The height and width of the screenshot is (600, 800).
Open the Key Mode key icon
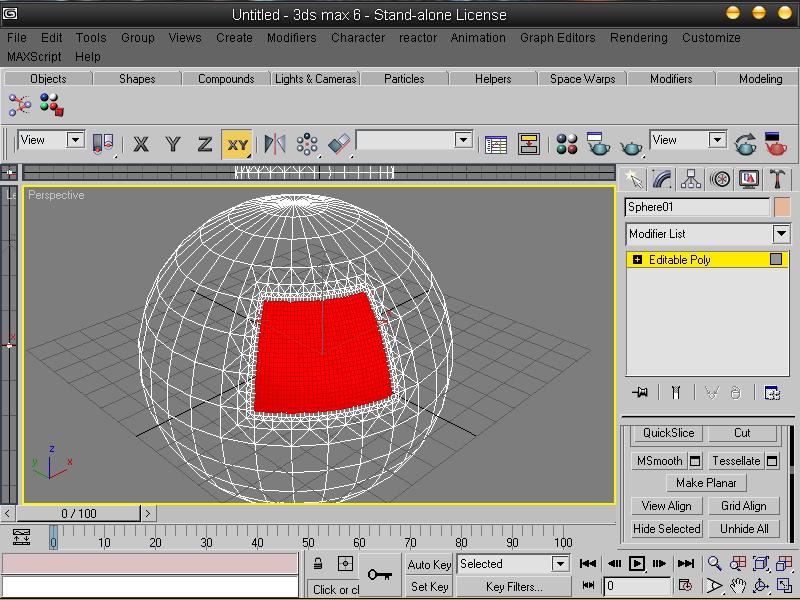point(380,575)
